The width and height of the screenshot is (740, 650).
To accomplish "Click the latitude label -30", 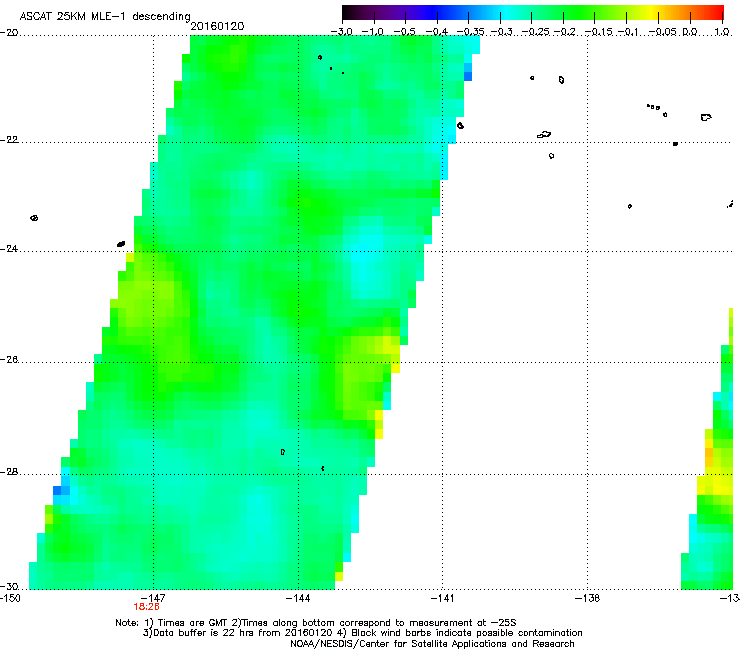I will pos(9,586).
